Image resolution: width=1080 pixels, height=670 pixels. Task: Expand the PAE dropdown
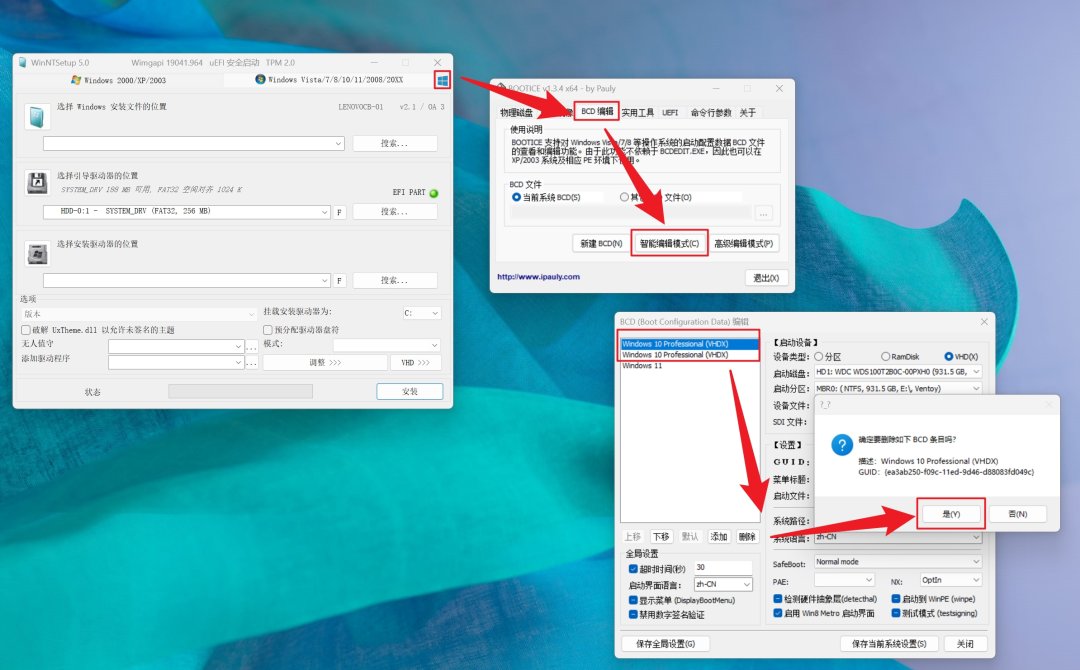[844, 580]
